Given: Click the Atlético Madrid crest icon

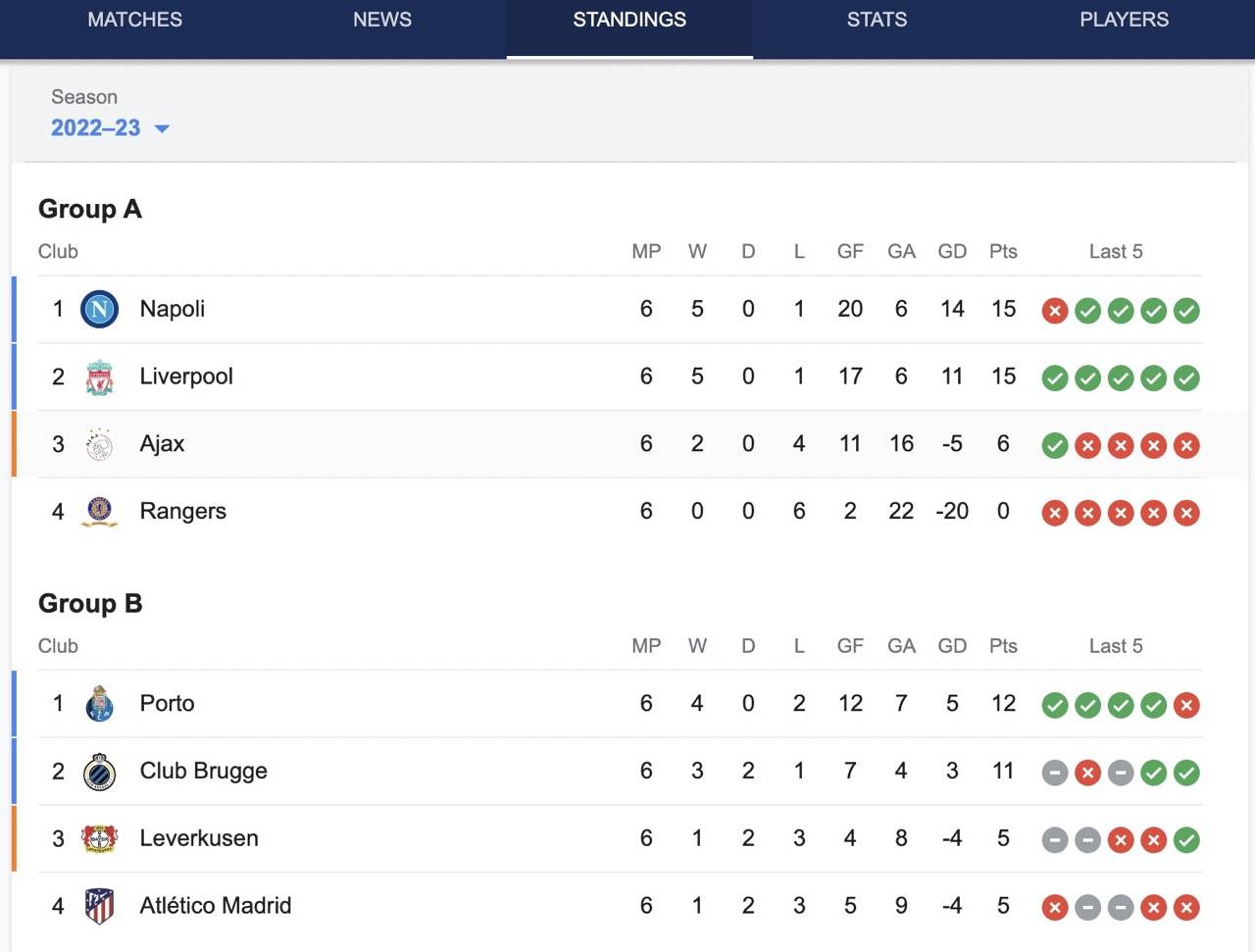Looking at the screenshot, I should coord(99,906).
